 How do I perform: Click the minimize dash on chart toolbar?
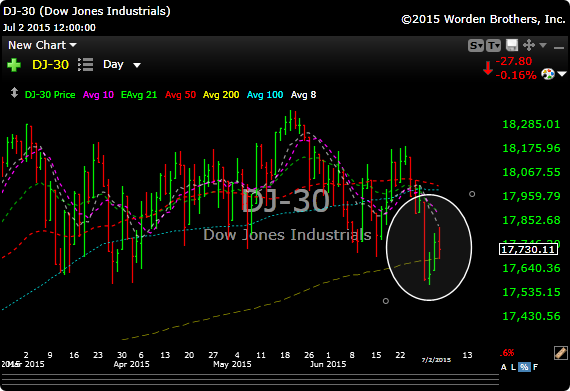559,47
